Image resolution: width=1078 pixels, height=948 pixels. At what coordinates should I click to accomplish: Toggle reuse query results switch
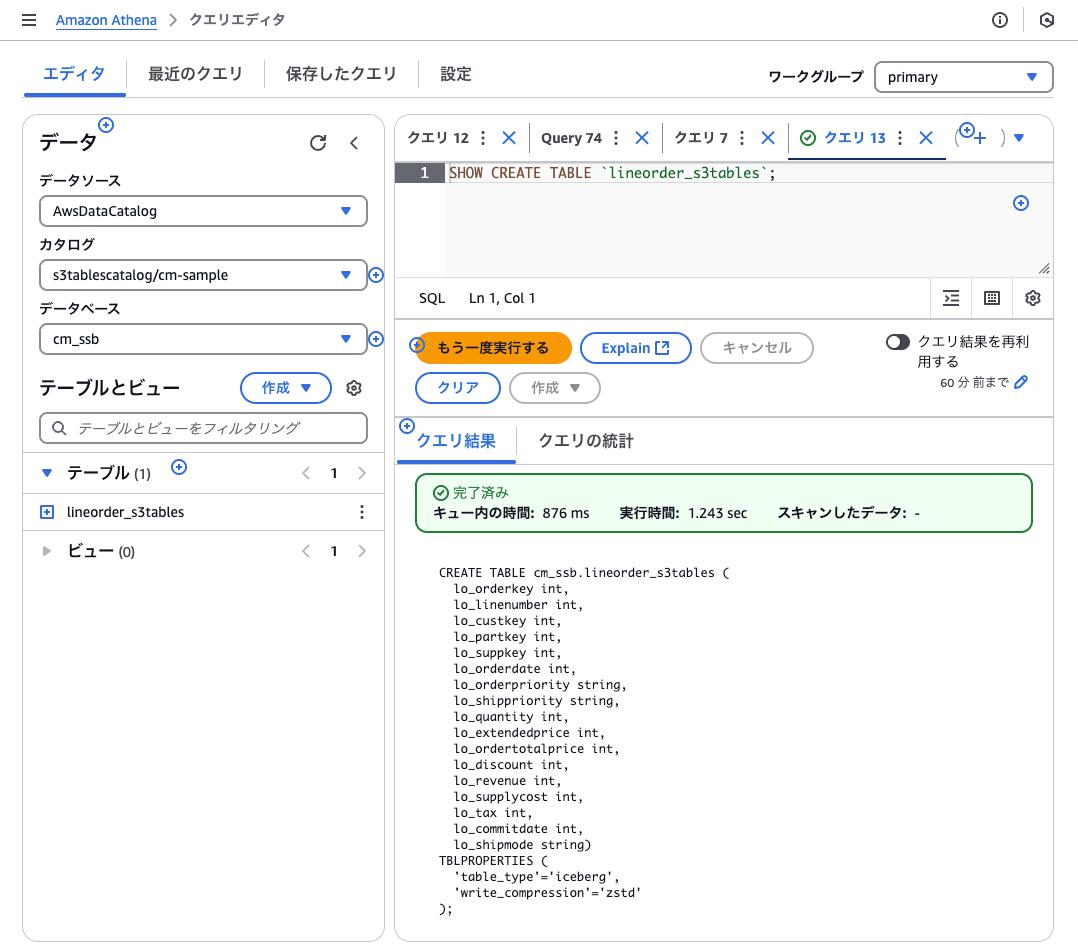tap(898, 342)
